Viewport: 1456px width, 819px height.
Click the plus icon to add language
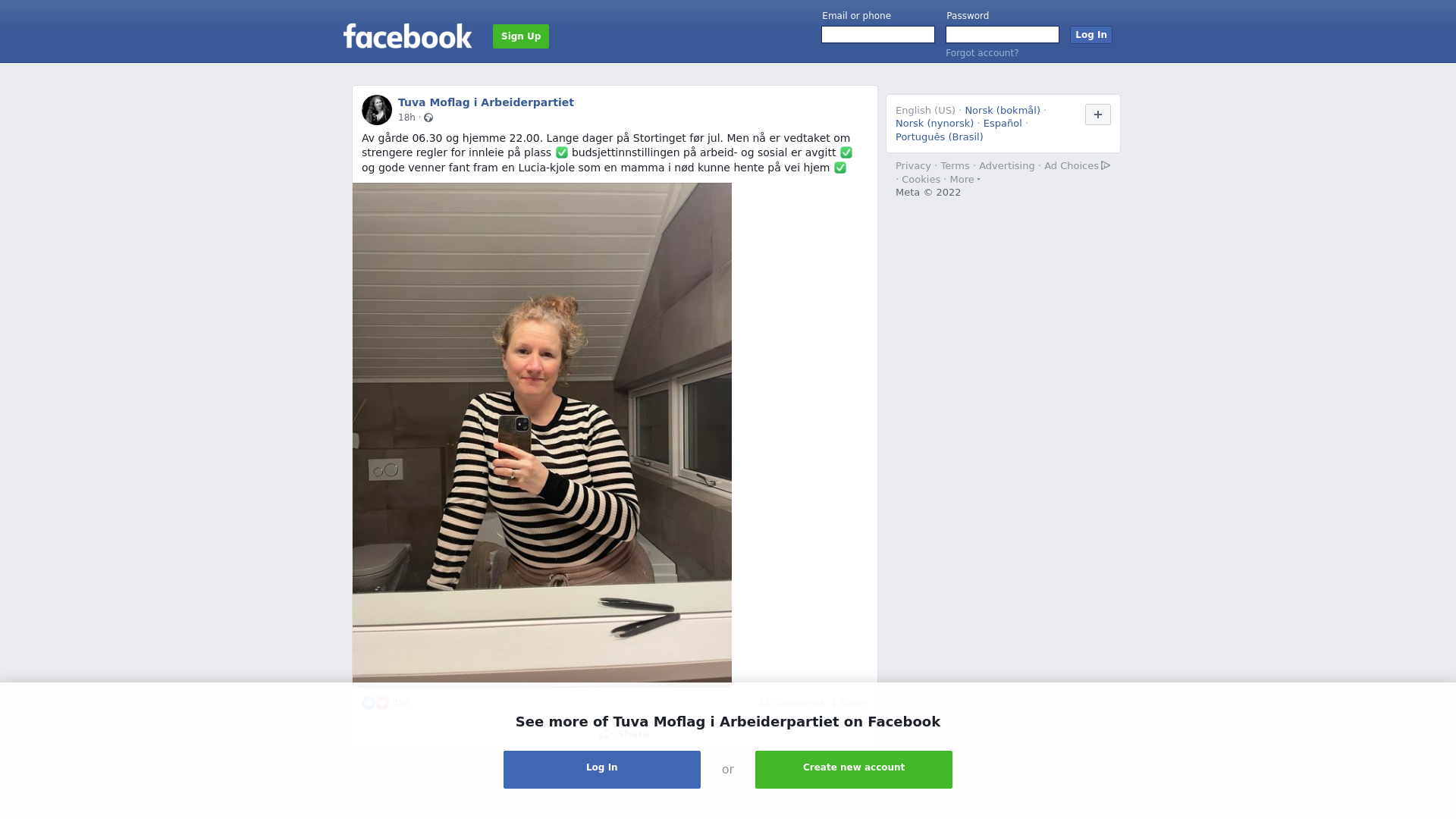(1097, 115)
